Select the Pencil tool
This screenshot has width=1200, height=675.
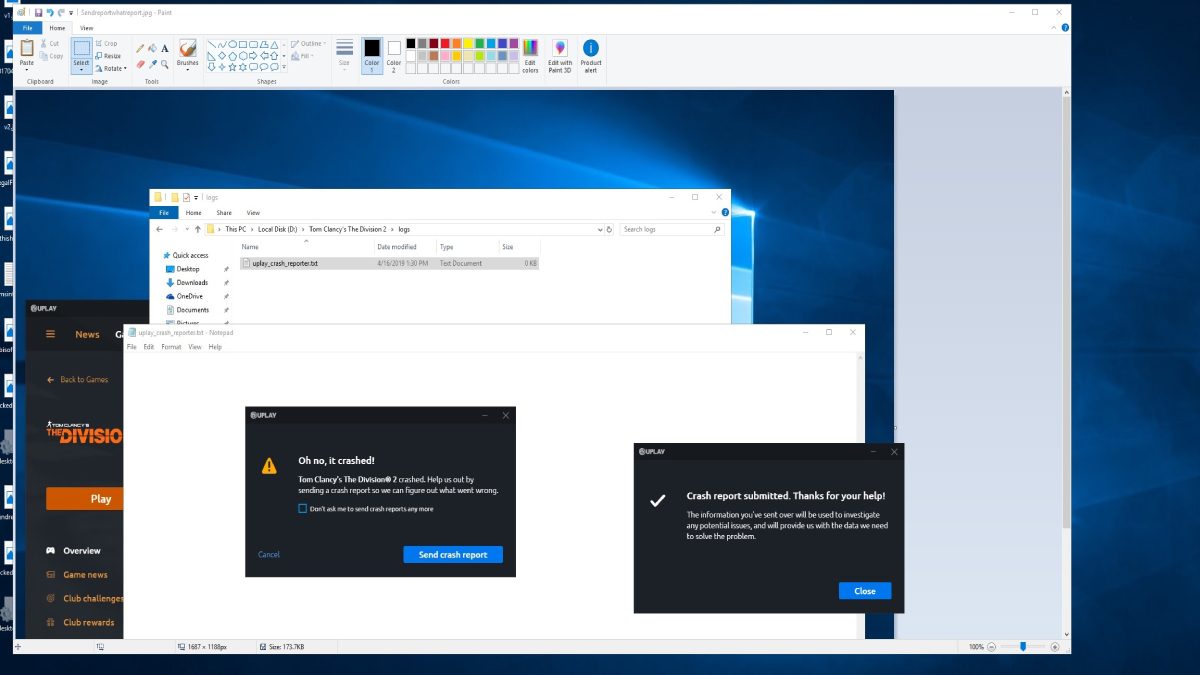pyautogui.click(x=140, y=48)
